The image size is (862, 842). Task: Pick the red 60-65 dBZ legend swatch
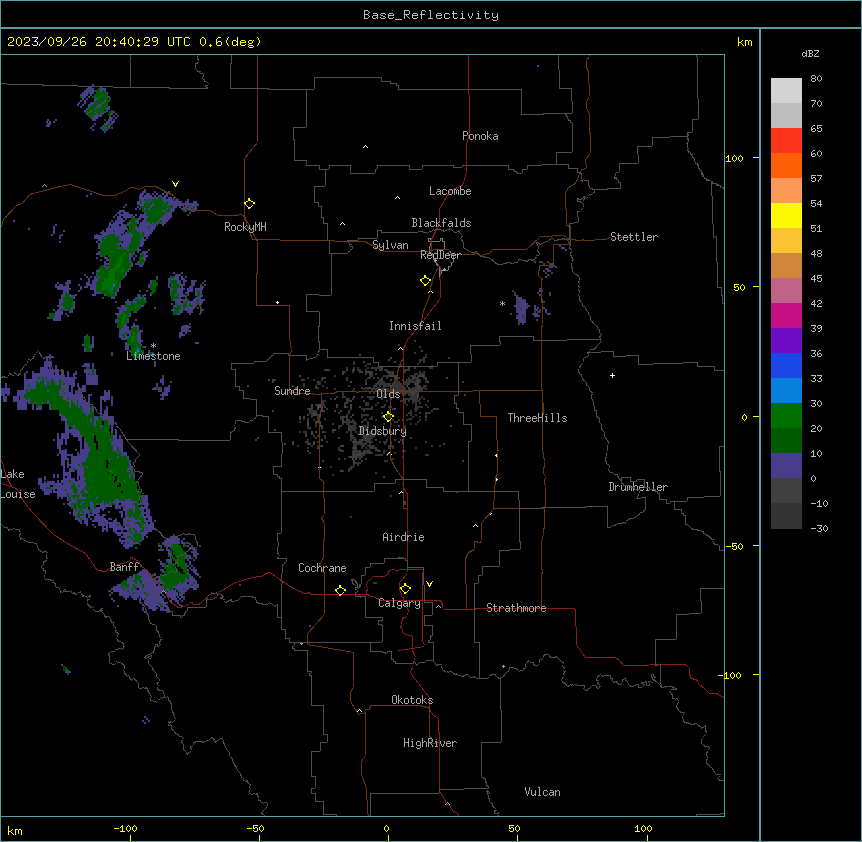tap(786, 141)
